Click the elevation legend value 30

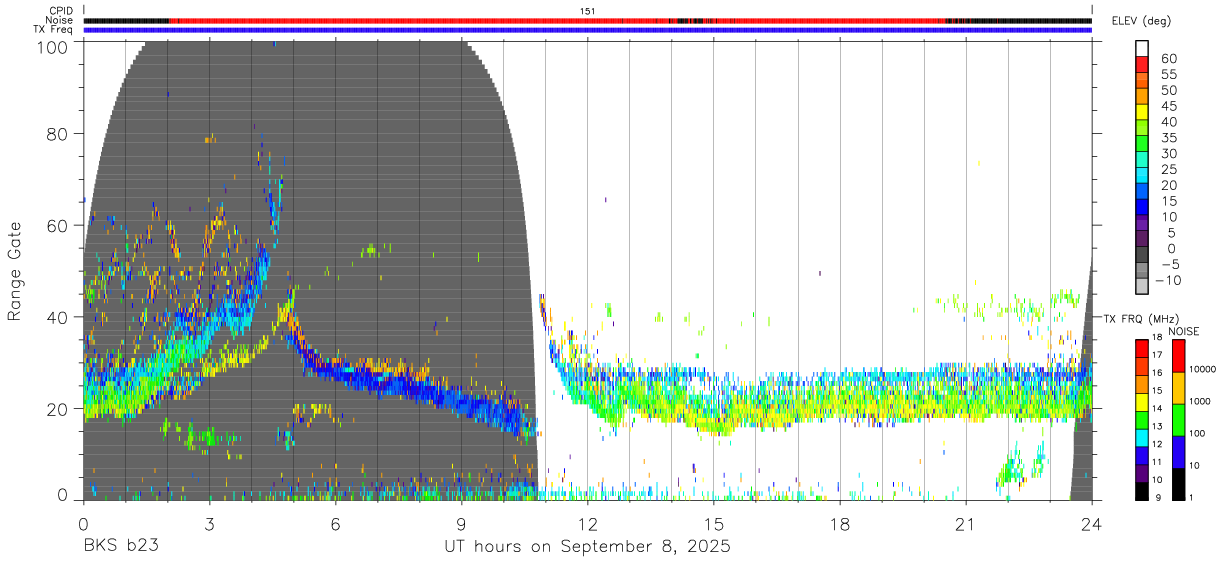[x=1167, y=154]
